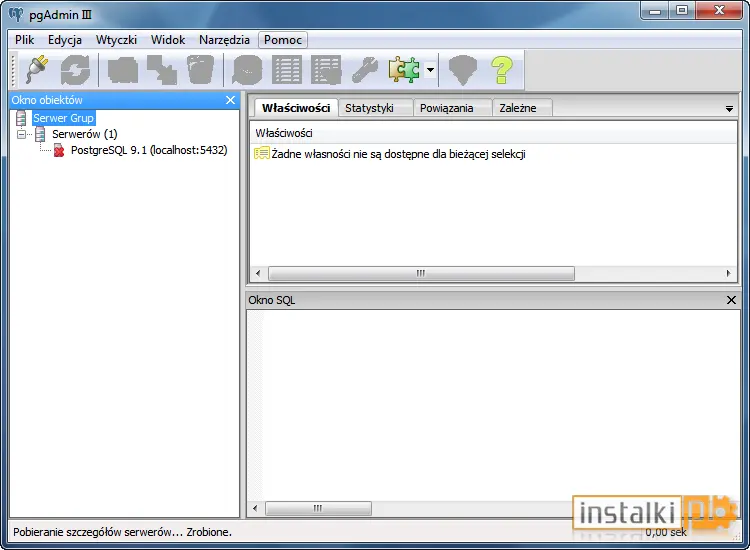Minimize the pgAdmin III window
The height and width of the screenshot is (550, 750).
pyautogui.click(x=655, y=11)
